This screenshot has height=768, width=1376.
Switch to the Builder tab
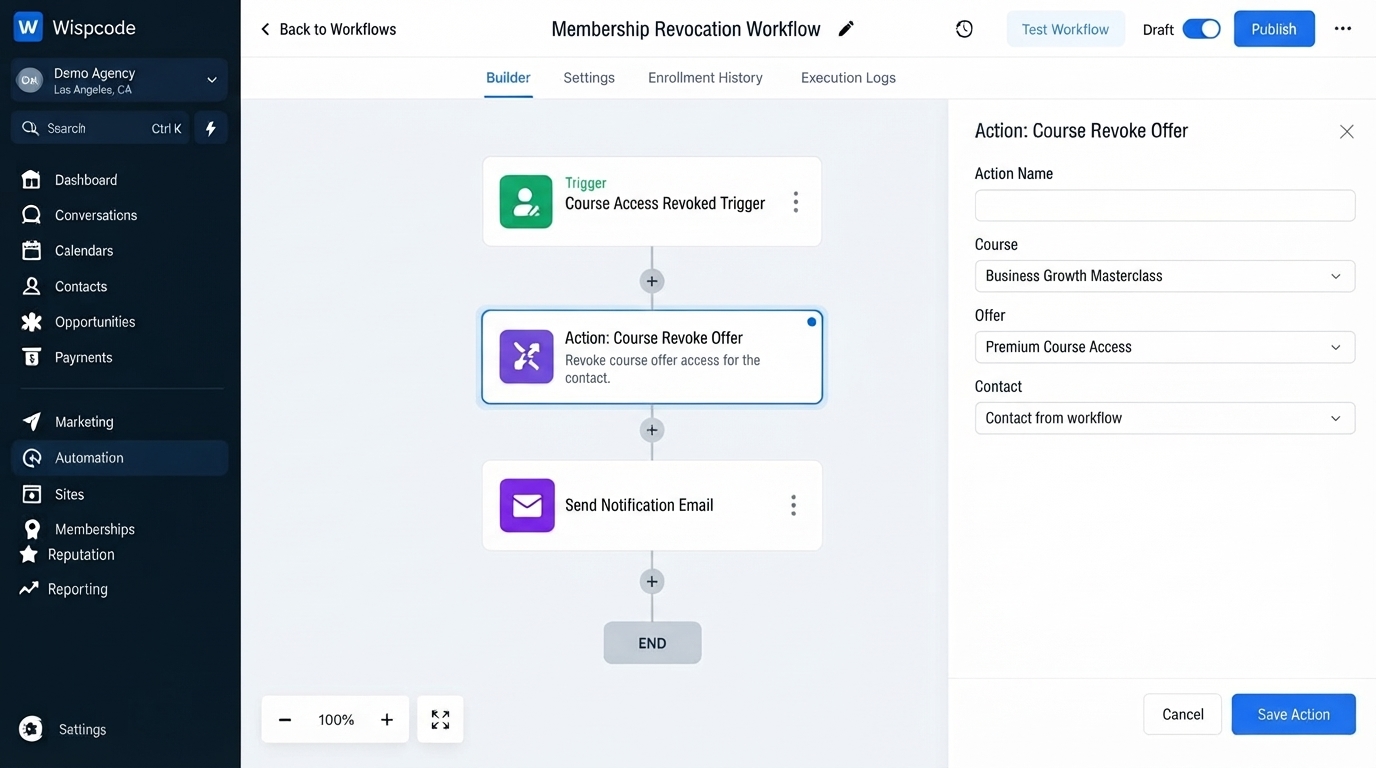[x=508, y=78]
